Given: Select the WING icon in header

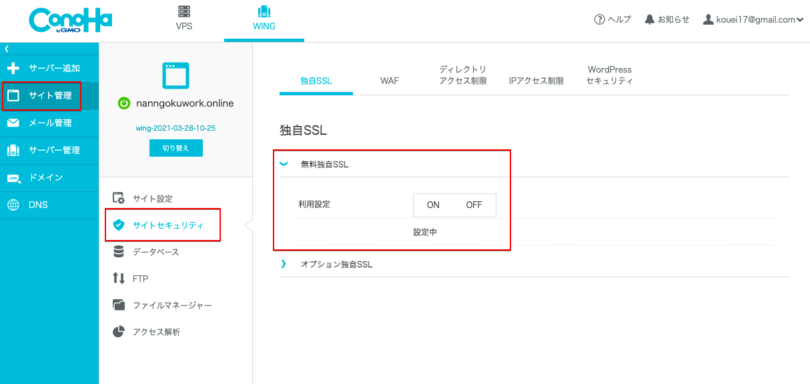Looking at the screenshot, I should pos(263,12).
